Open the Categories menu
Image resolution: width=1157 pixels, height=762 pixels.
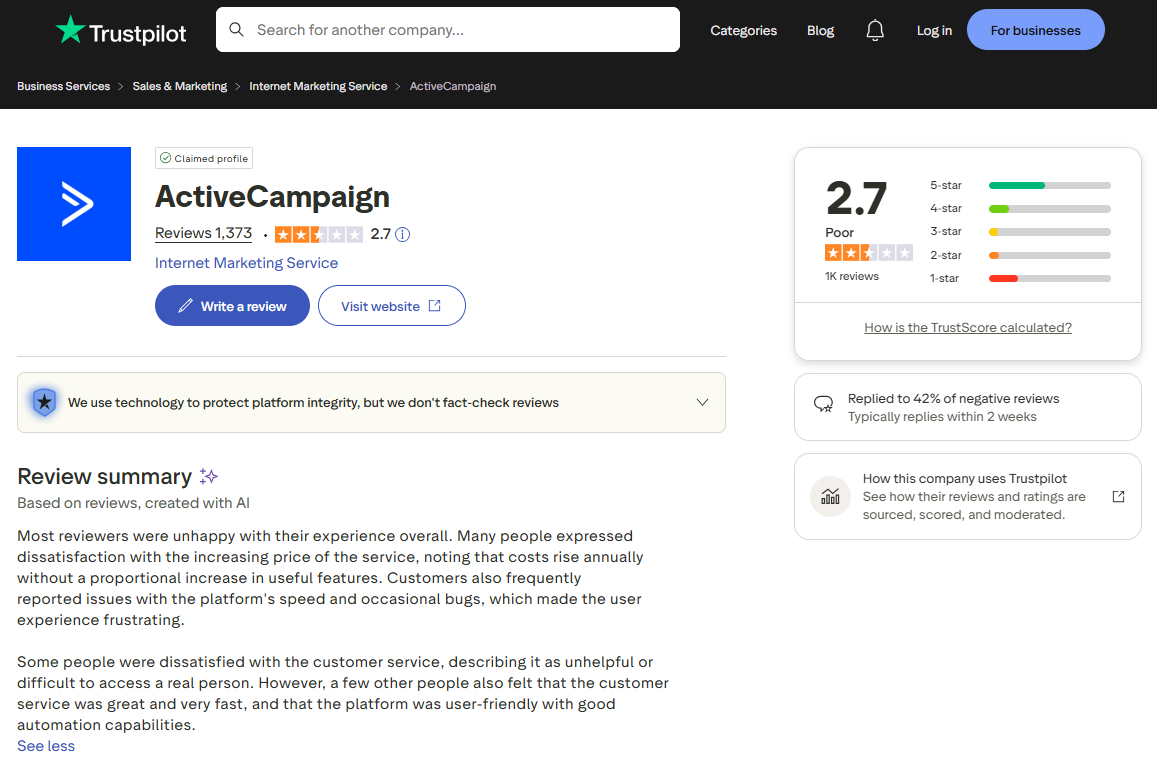[743, 31]
